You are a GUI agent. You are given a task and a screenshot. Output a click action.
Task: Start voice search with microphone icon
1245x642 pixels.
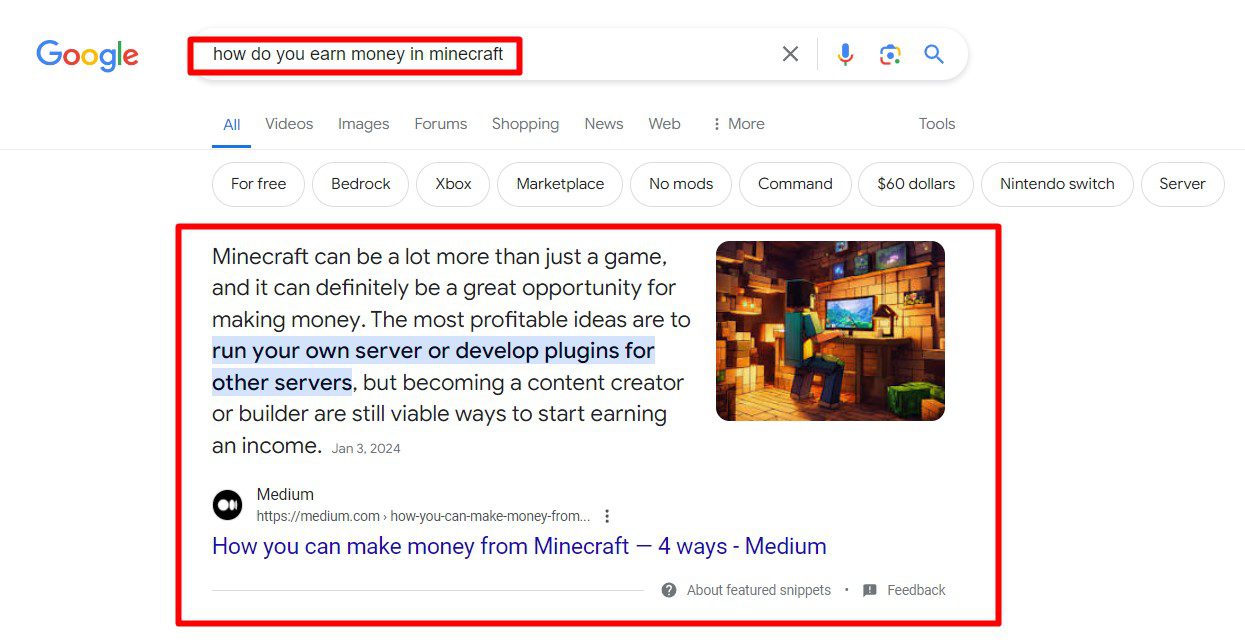[x=845, y=54]
